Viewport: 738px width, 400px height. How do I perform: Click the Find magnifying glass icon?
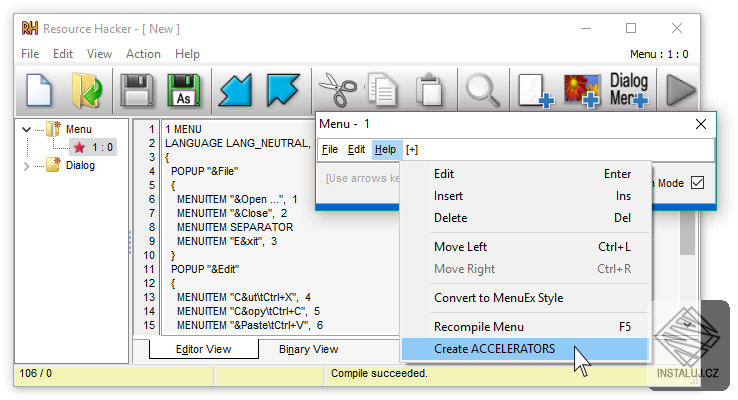pos(482,90)
